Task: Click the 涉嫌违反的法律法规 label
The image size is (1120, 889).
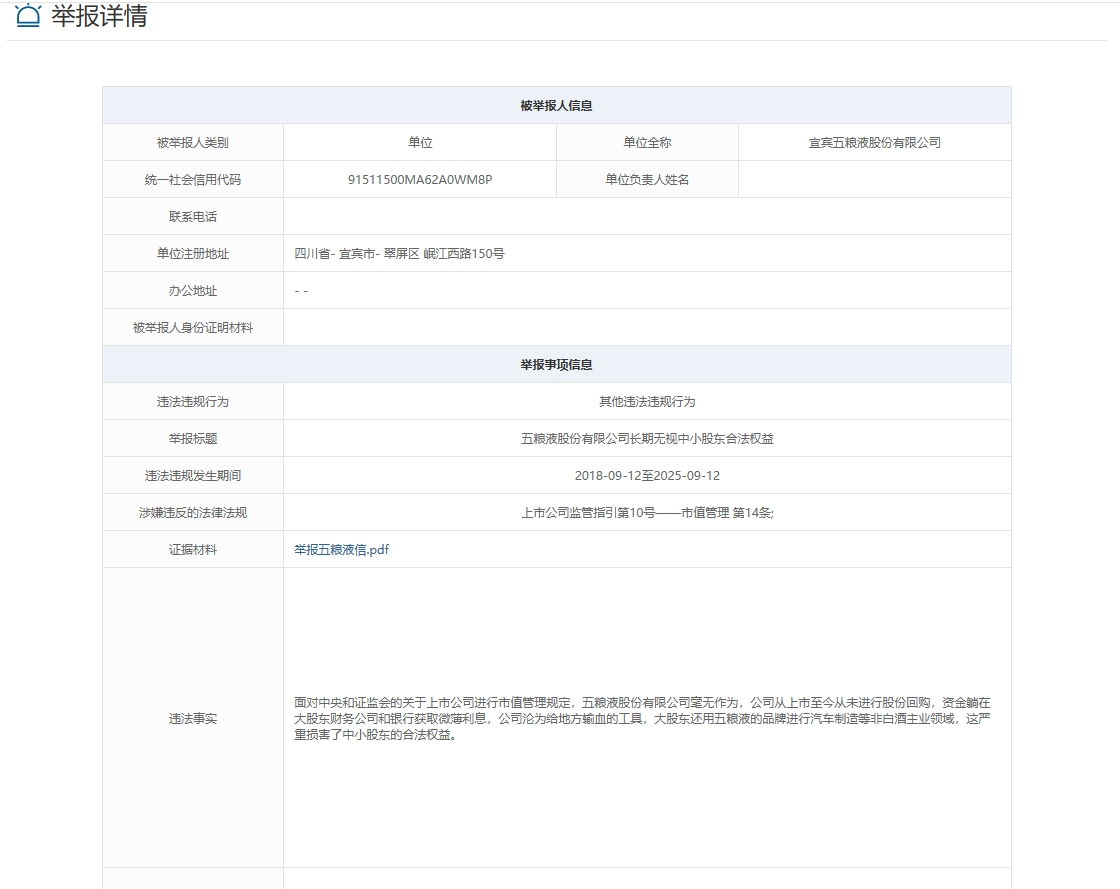Action: point(193,513)
